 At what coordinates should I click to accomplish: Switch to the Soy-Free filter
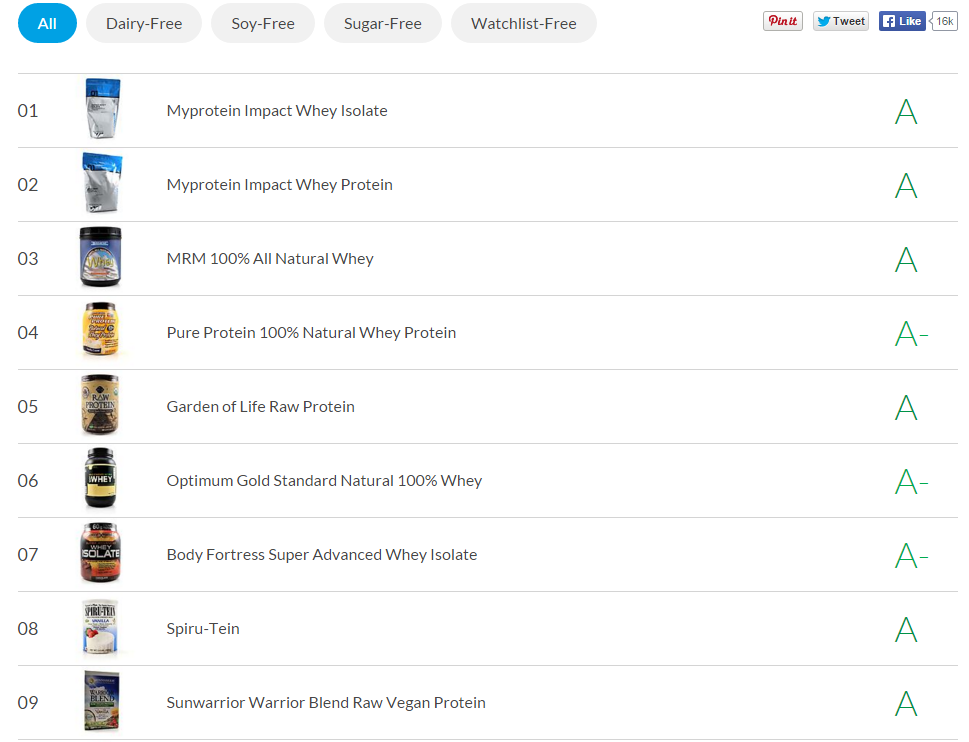pos(263,23)
